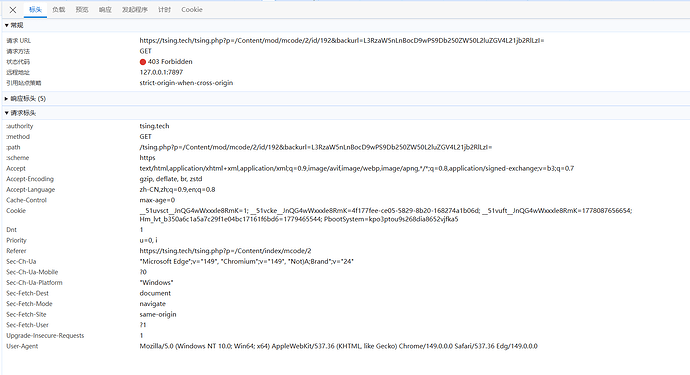
Task: Select the Cache-Control value max-age=0
Action: point(157,200)
